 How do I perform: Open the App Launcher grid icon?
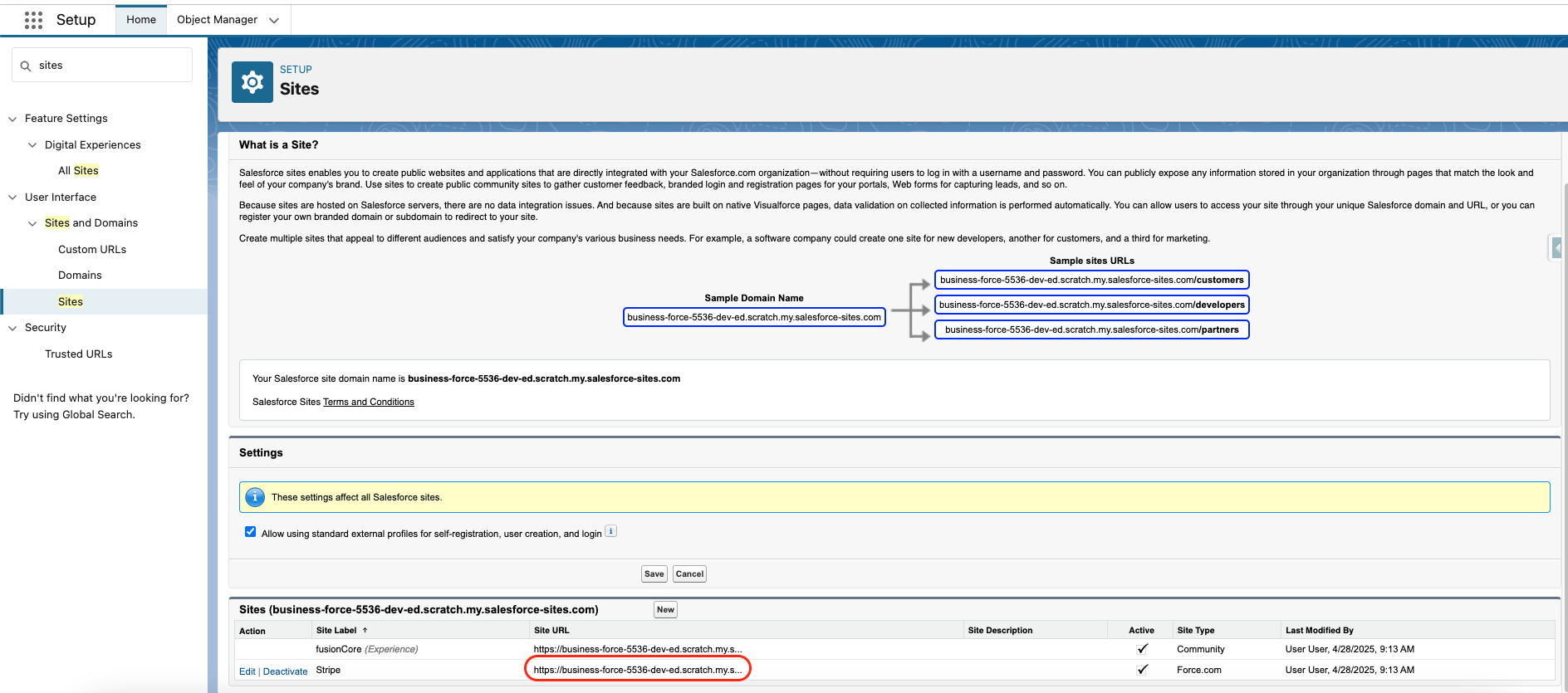pos(33,20)
